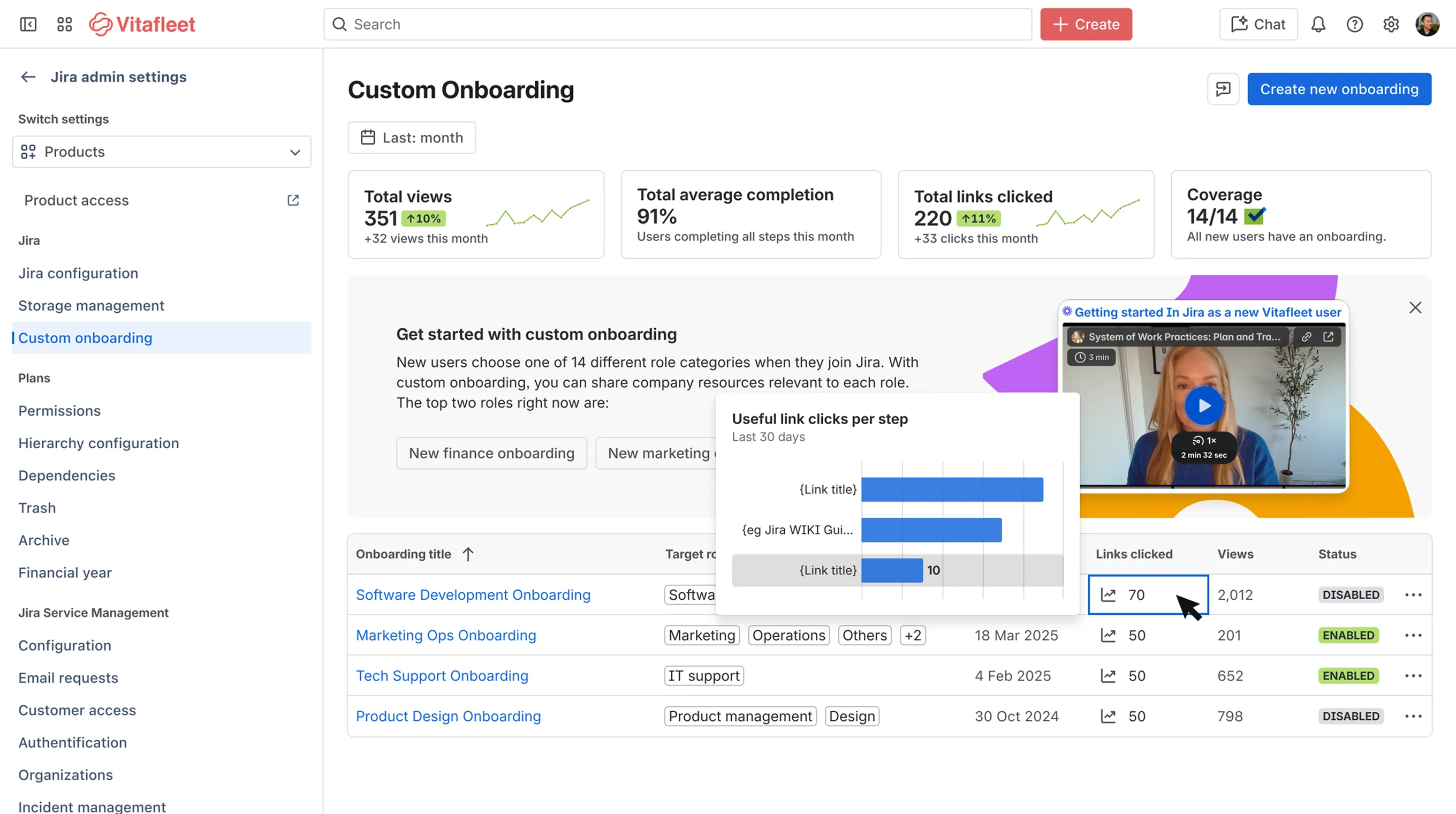This screenshot has width=1456, height=814.
Task: Open Trash in sidebar
Action: click(37, 508)
